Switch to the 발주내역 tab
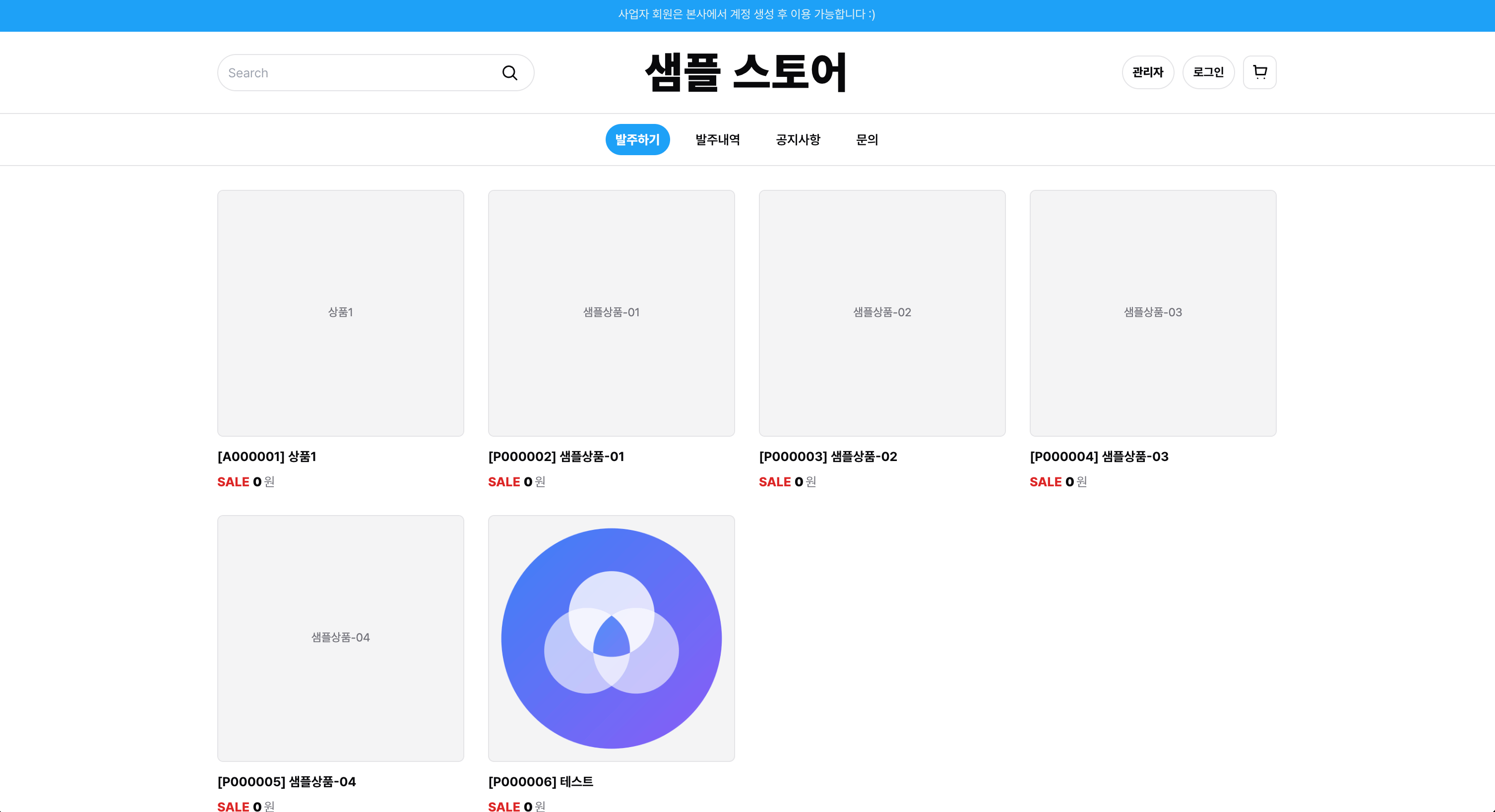Viewport: 1495px width, 812px height. point(717,139)
